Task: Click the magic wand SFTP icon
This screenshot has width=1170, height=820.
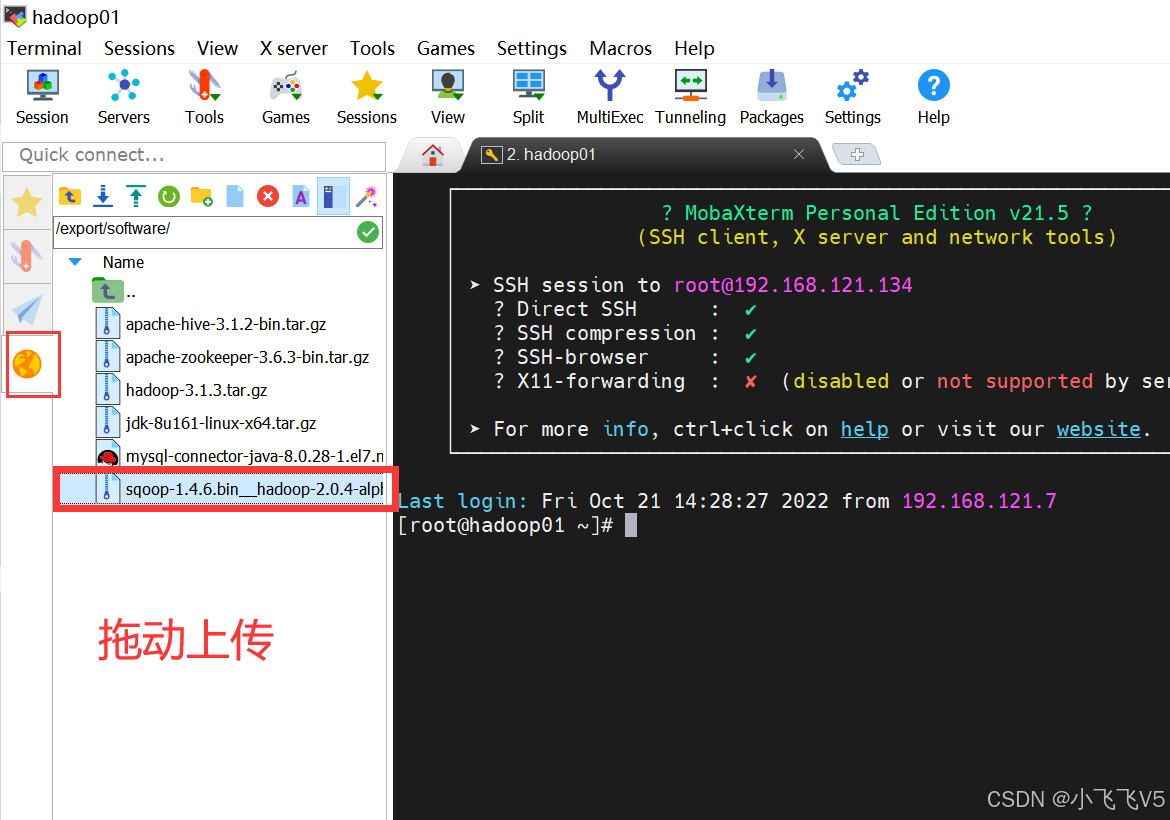Action: coord(366,196)
